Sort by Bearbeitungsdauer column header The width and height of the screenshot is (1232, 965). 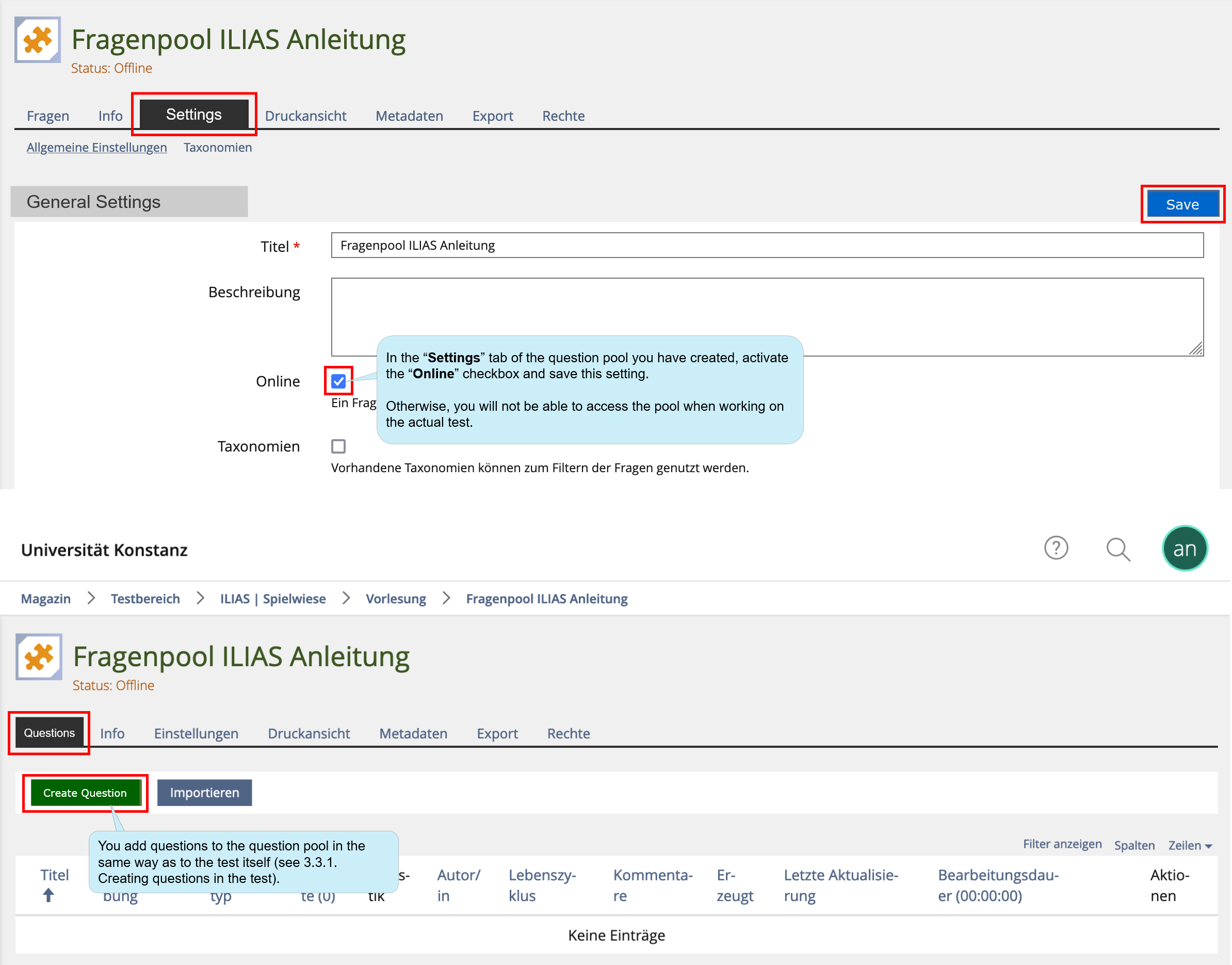click(998, 886)
